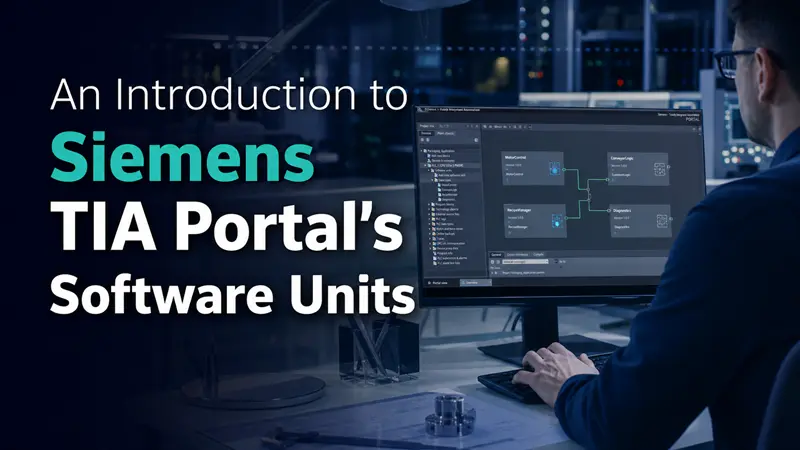Select 'Add new software unit' in the tree
Image resolution: width=800 pixels, height=450 pixels.
452,175
